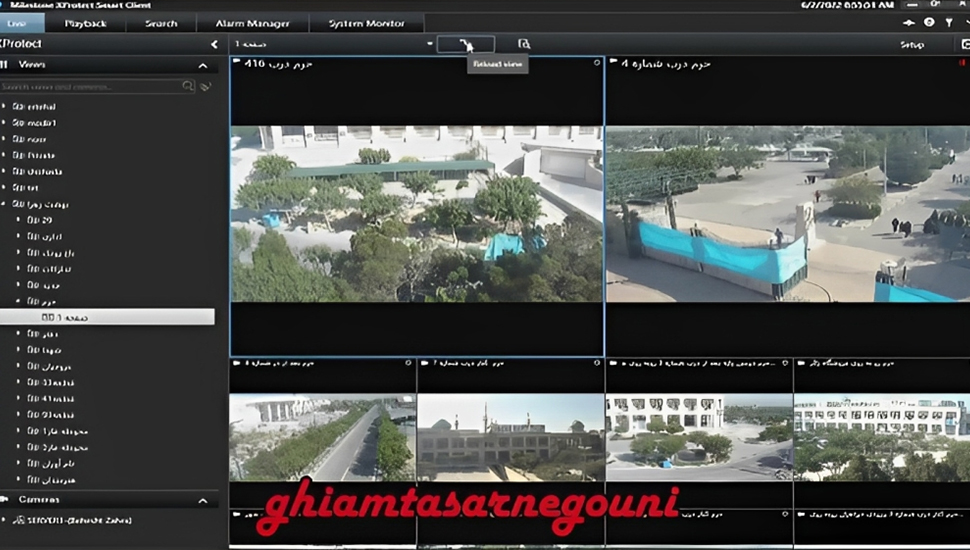The width and height of the screenshot is (970, 550).
Task: Open the view selector dropdown above camera grid
Action: (x=430, y=44)
